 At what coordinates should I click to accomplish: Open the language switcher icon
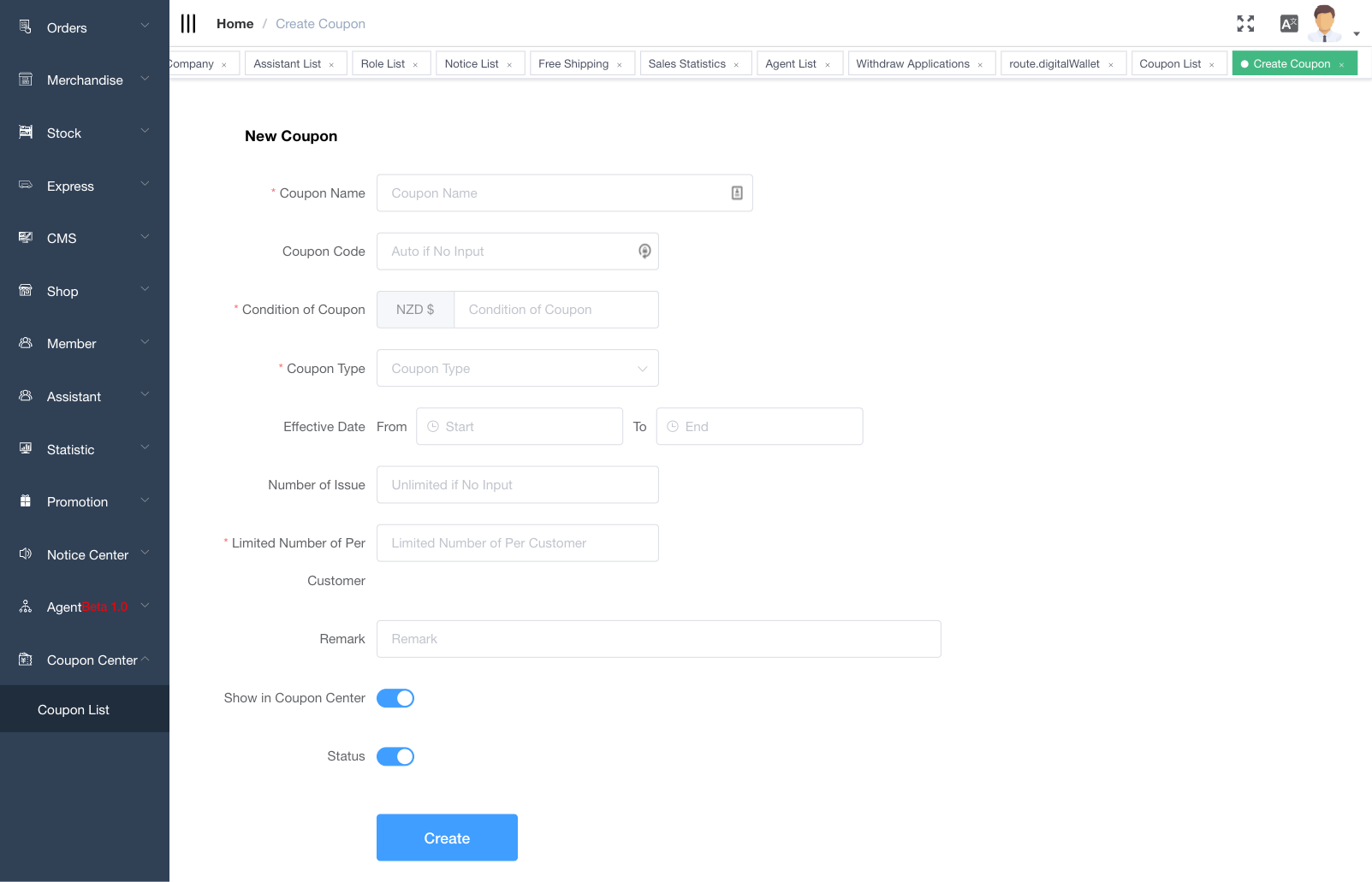(1288, 24)
